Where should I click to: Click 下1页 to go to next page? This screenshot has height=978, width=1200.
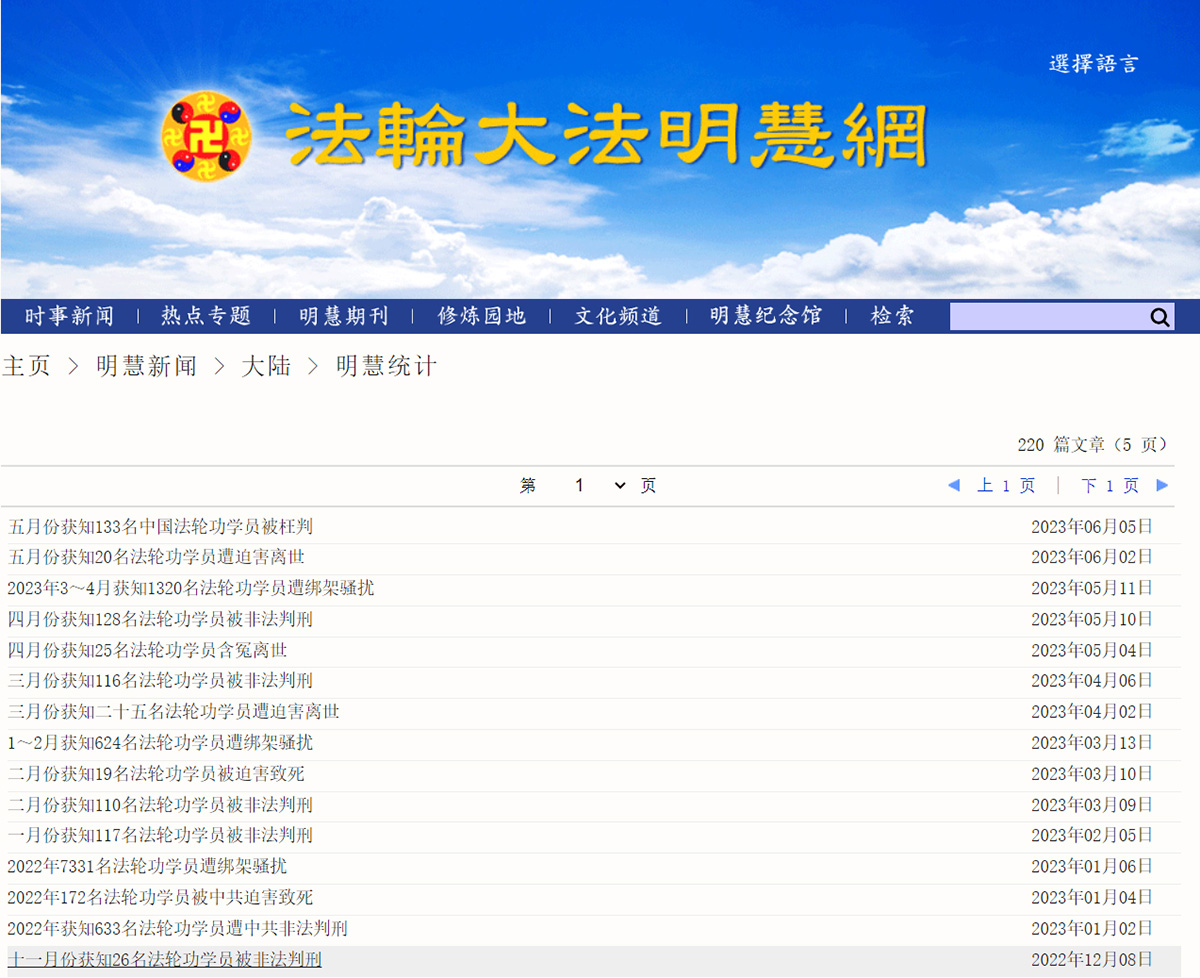point(1110,485)
